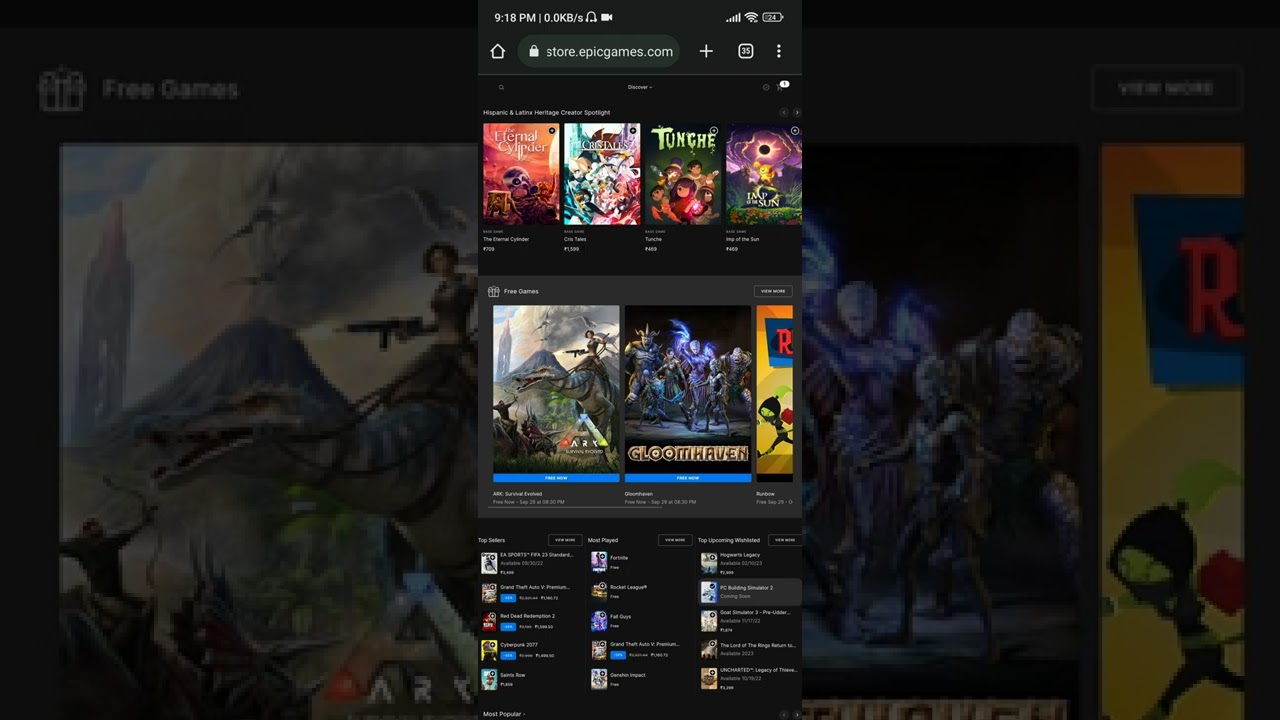Open Grand Theft Auto V in Most Played
The width and height of the screenshot is (1280, 720).
640,650
